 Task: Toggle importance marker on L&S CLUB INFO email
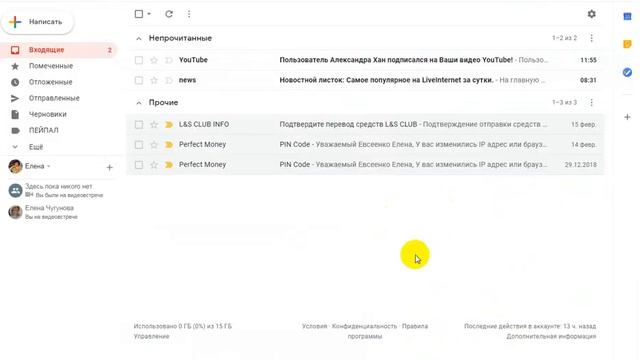click(169, 124)
